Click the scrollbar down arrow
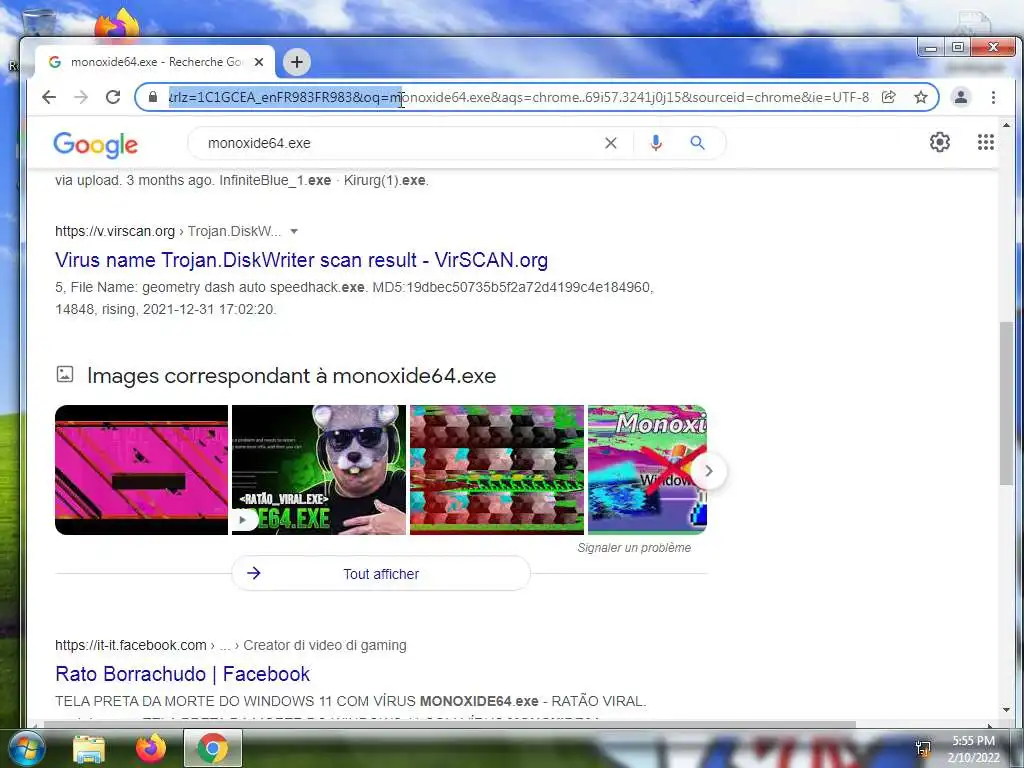The width and height of the screenshot is (1024, 768). [x=1006, y=710]
